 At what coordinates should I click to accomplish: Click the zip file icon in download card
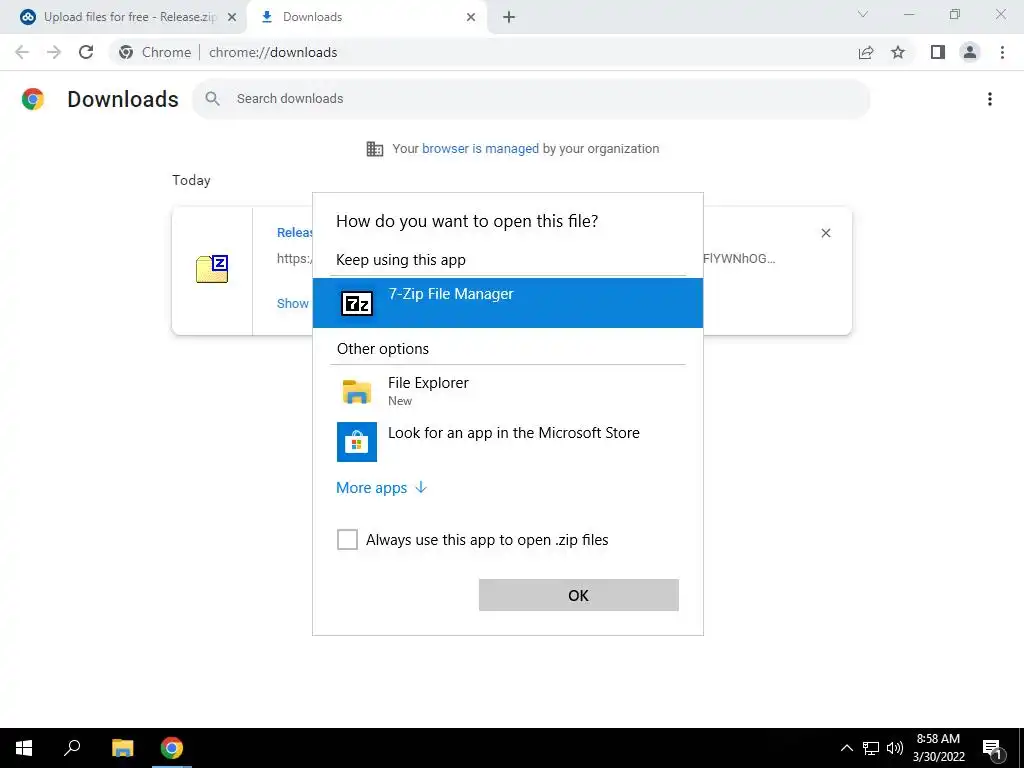pyautogui.click(x=212, y=269)
